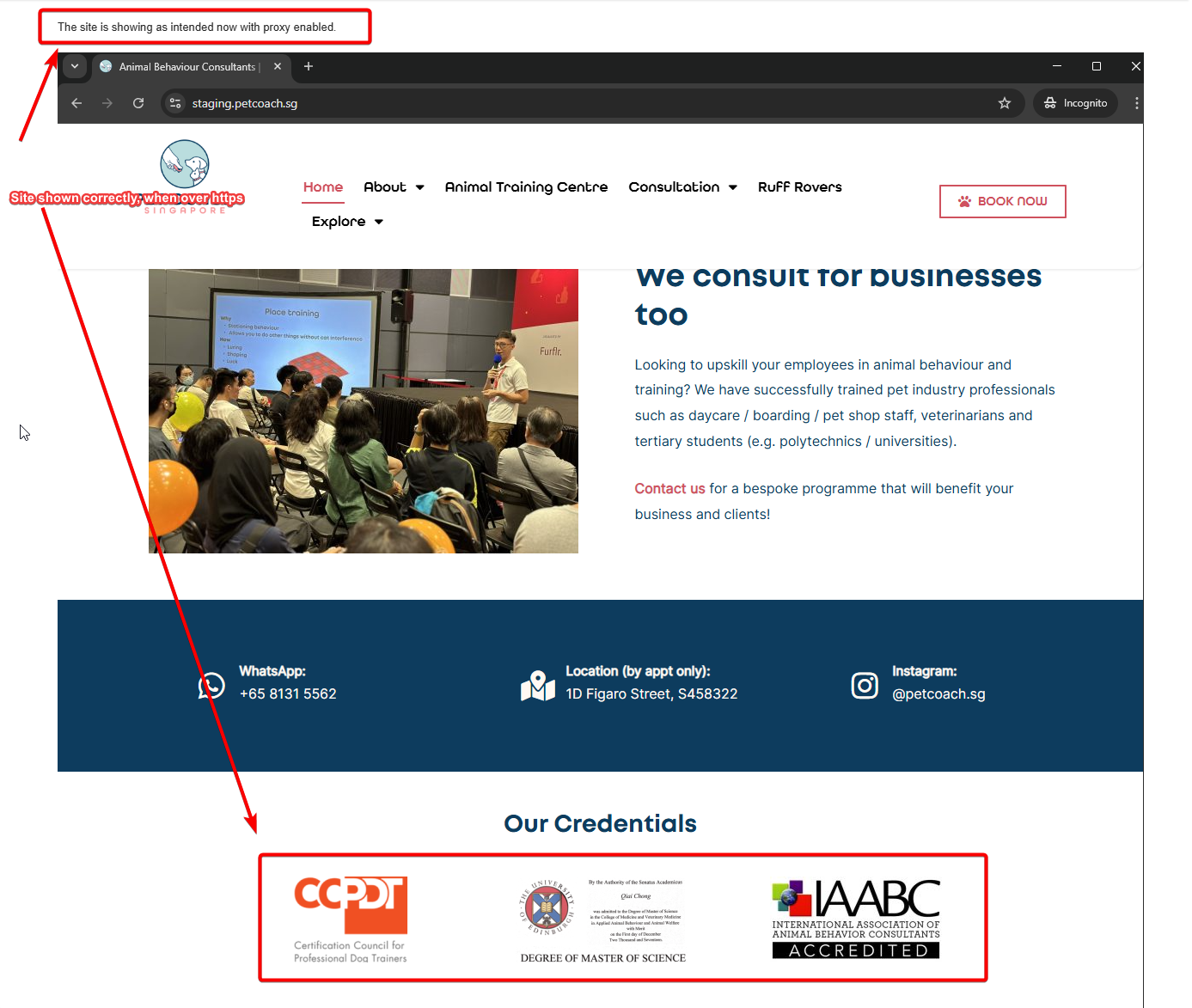Open the @petcoach.sg Instagram handle
Viewport: 1192px width, 1008px height.
(x=938, y=693)
